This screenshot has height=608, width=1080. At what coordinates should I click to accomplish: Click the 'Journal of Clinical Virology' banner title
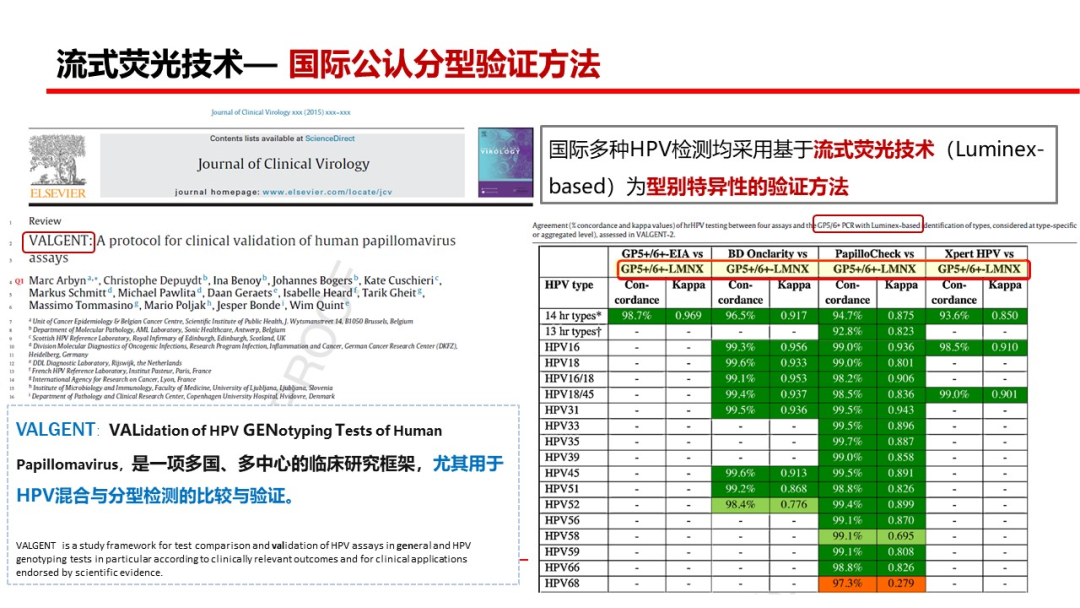click(x=283, y=164)
